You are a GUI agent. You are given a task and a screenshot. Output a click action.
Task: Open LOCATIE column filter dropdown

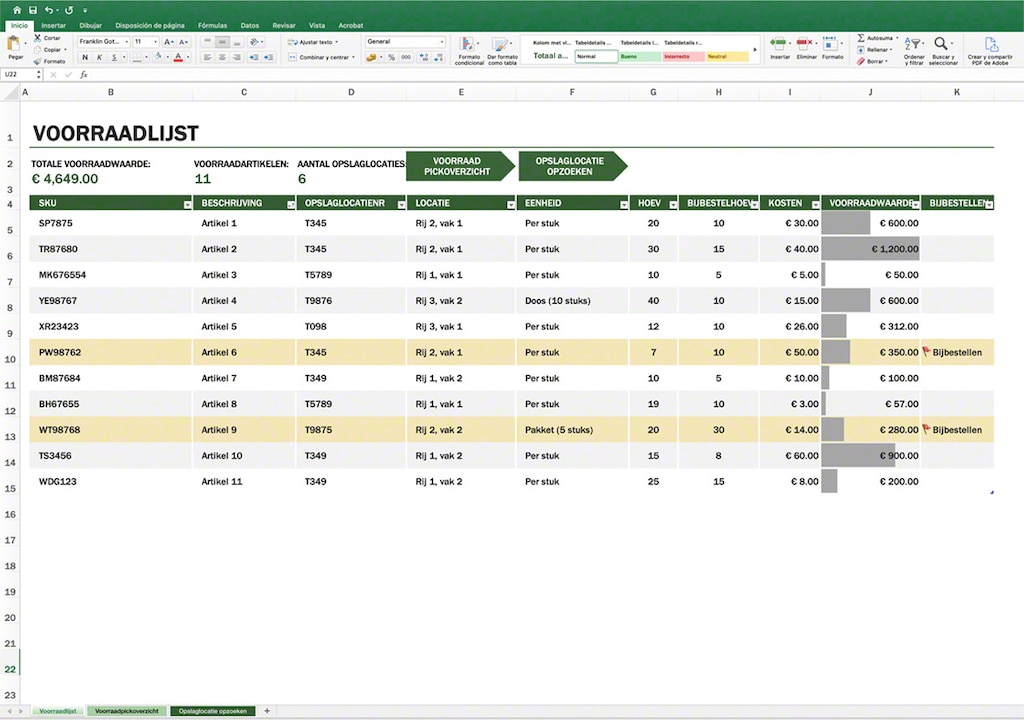tap(511, 205)
